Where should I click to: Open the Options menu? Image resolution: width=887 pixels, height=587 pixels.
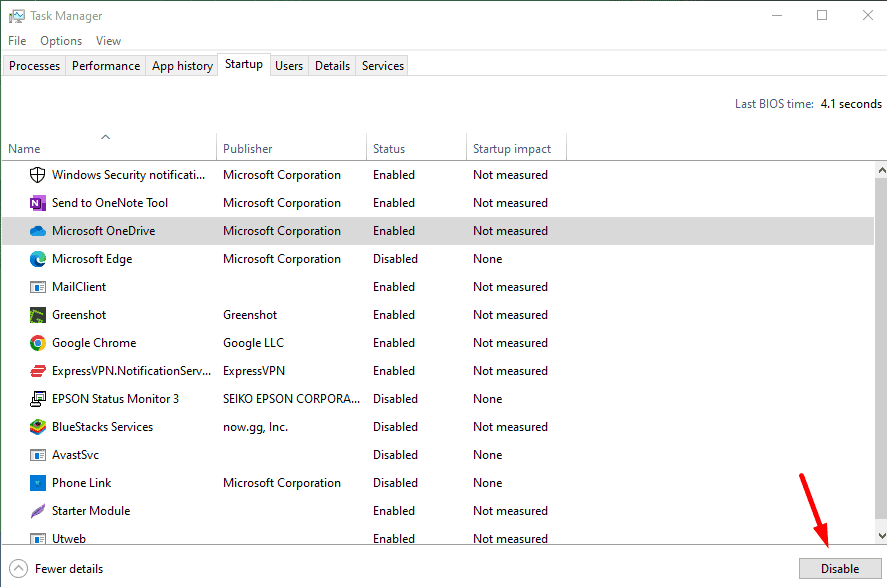tap(61, 41)
